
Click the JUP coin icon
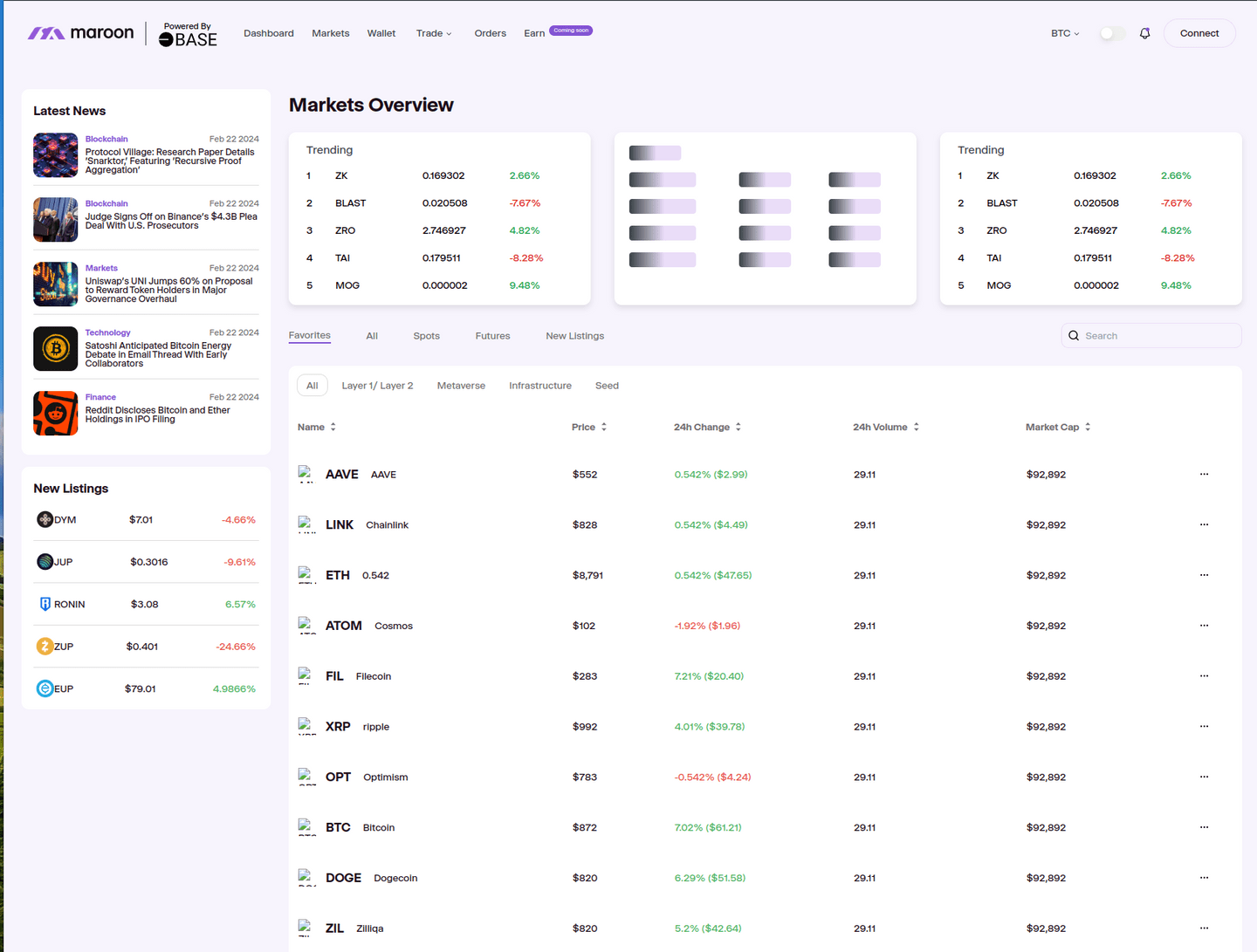pos(45,561)
